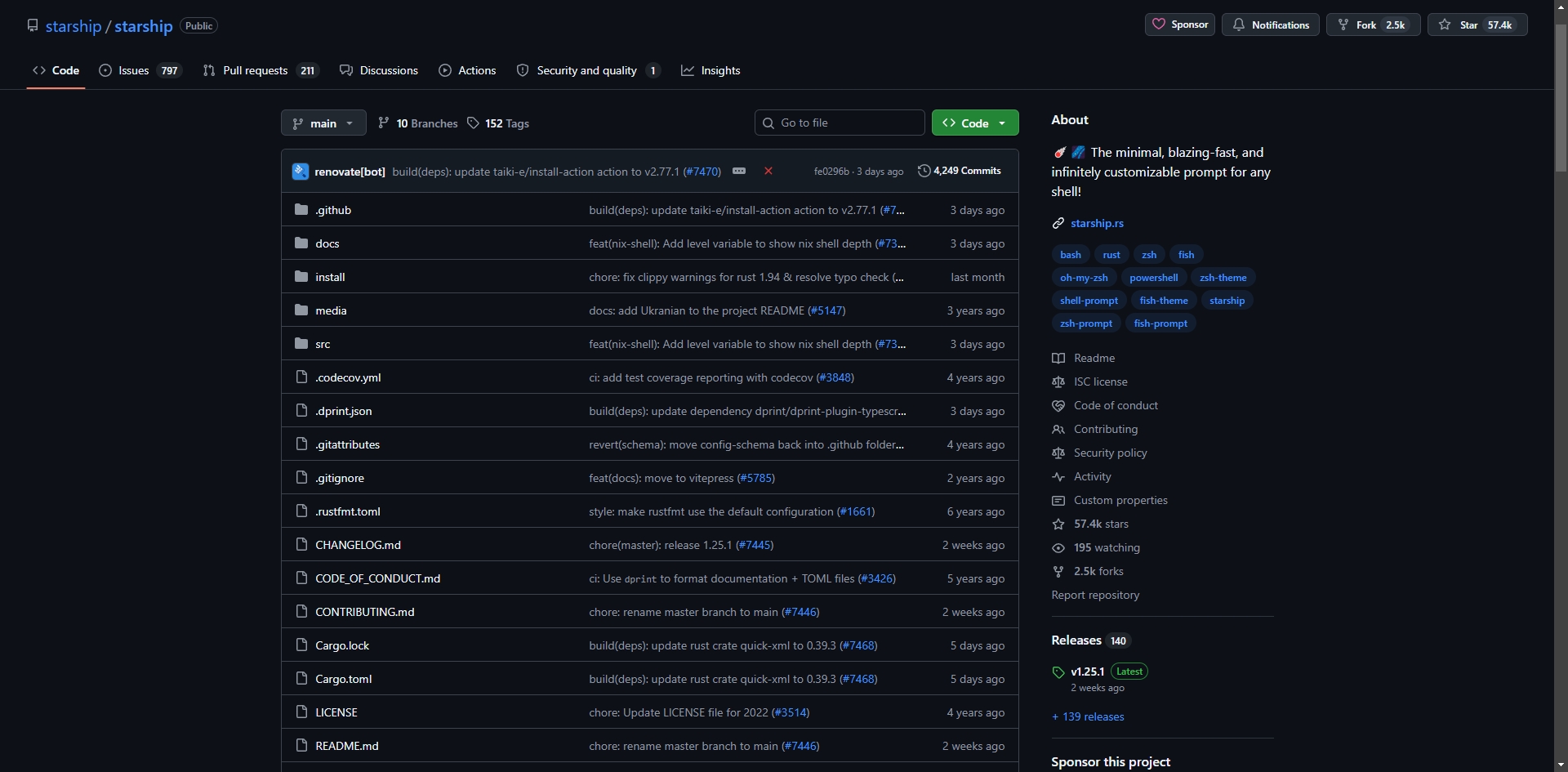Open the Pull requests tab

(x=261, y=70)
